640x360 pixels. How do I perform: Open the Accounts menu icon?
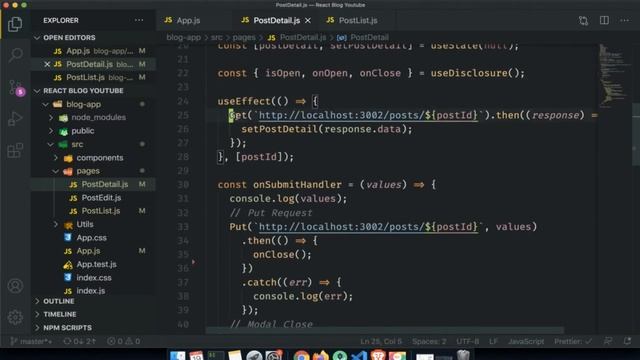click(15, 286)
